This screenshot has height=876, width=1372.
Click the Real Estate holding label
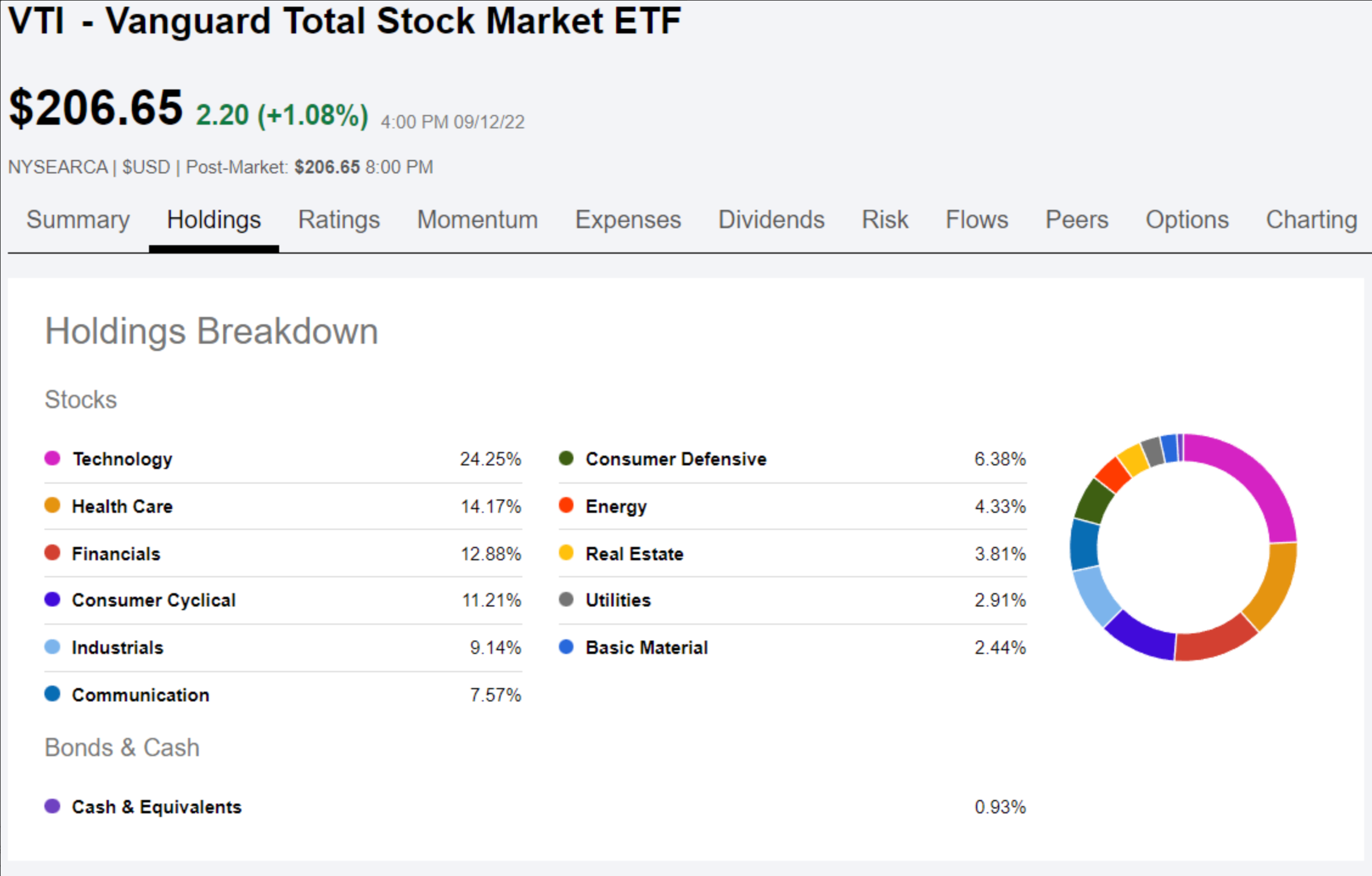633,553
